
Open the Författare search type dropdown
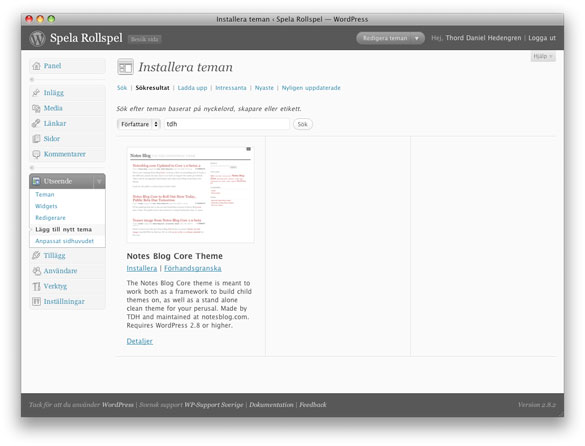coord(139,124)
